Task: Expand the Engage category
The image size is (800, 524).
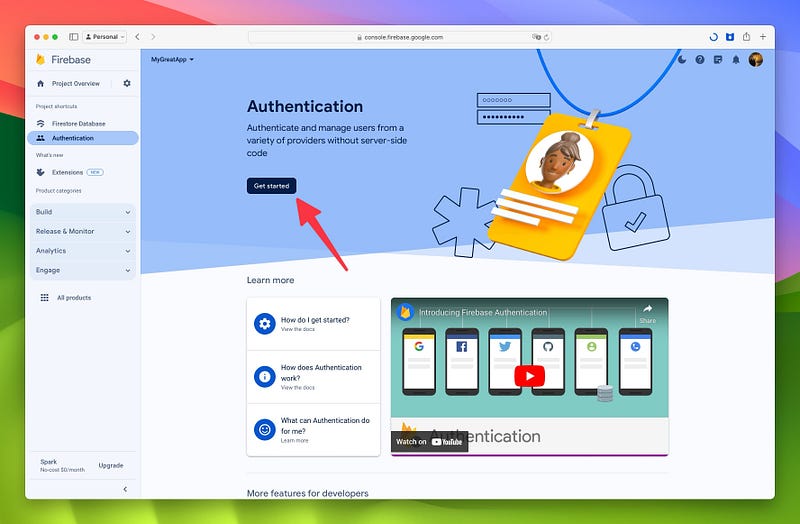Action: tap(83, 270)
